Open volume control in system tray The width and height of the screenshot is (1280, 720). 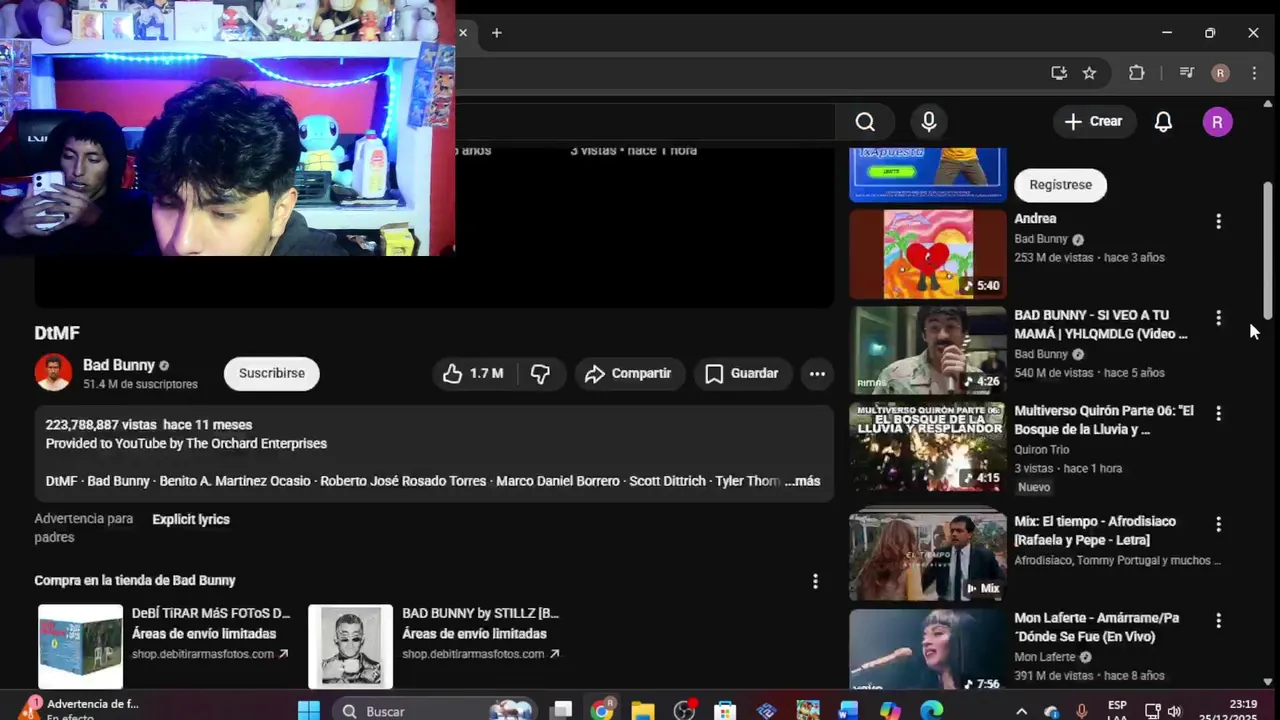click(x=1174, y=711)
